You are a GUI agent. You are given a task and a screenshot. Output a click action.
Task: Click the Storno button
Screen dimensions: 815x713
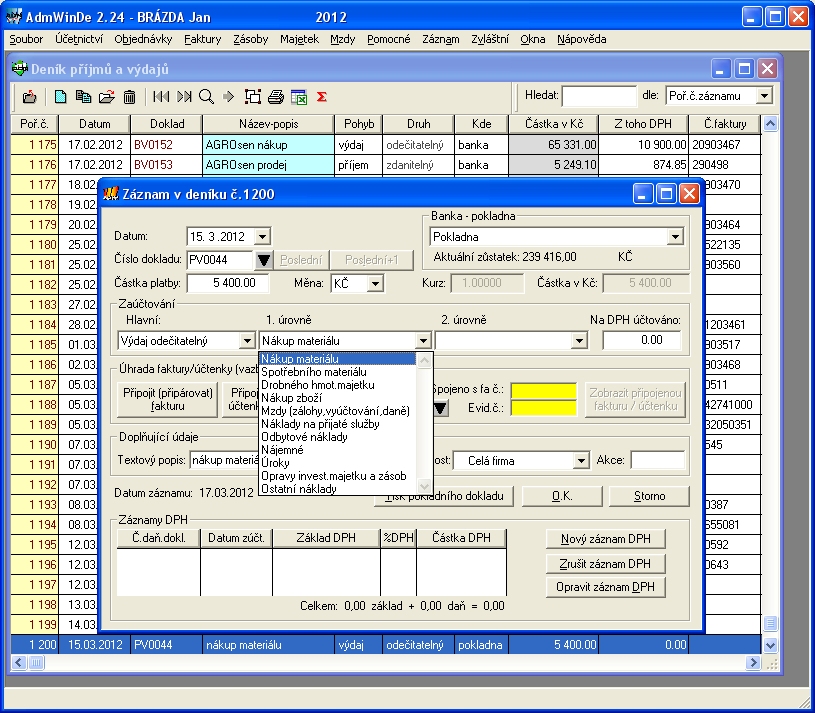click(x=649, y=496)
